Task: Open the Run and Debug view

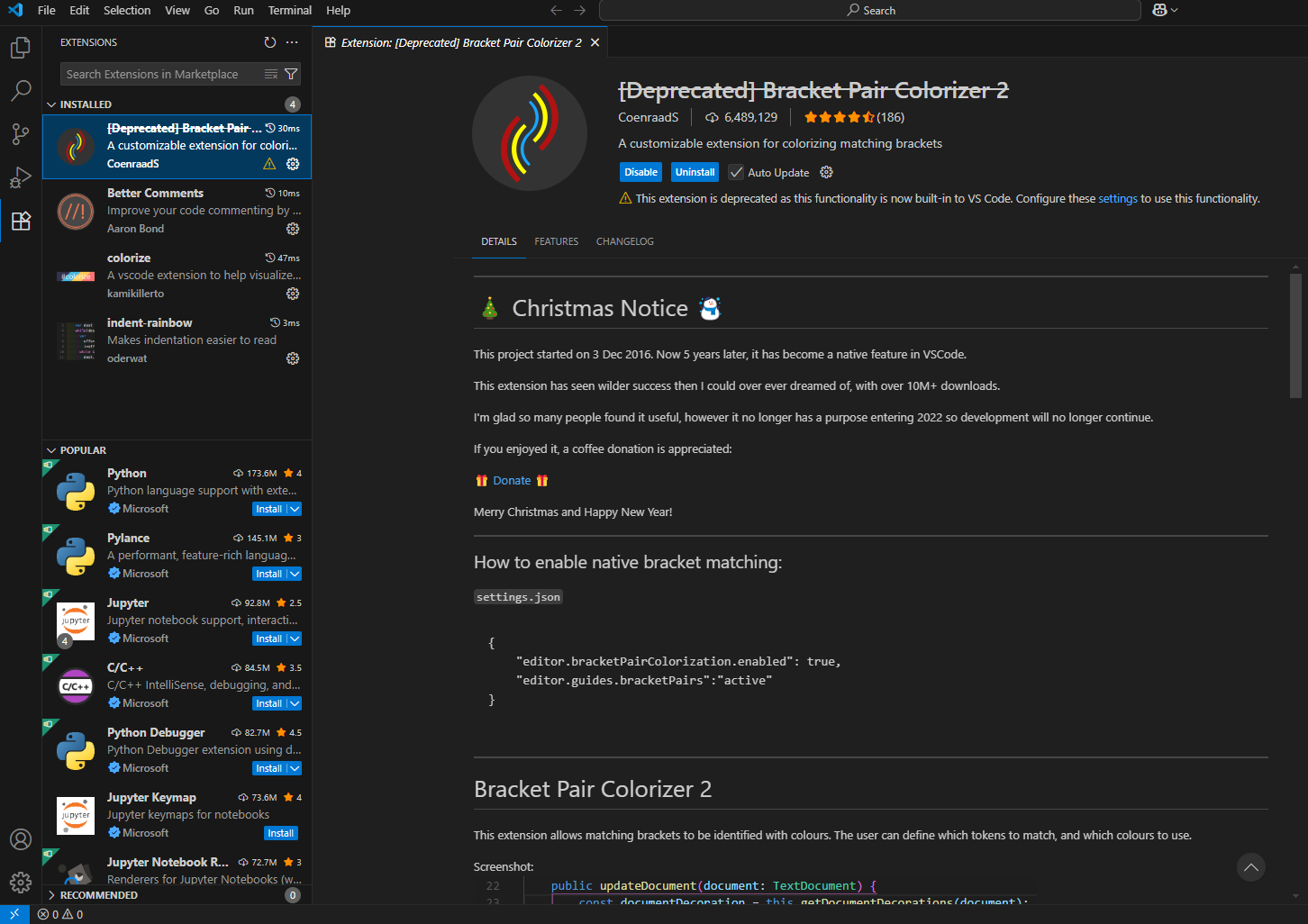Action: click(x=21, y=177)
